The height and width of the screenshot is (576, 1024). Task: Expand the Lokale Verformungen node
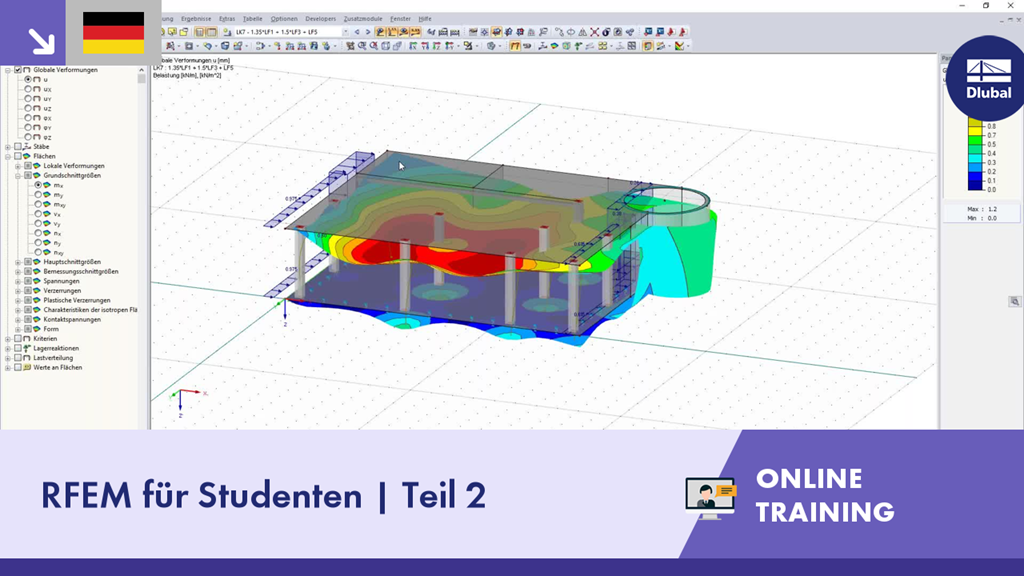[x=18, y=166]
